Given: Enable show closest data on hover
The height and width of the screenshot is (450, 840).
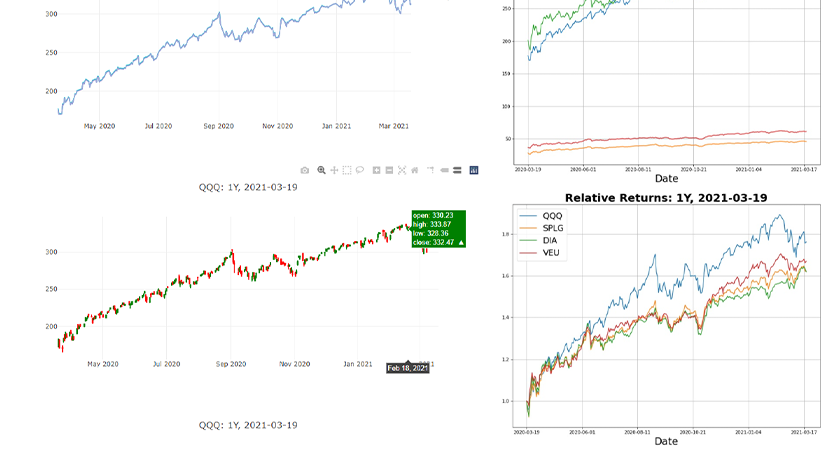Looking at the screenshot, I should (x=444, y=170).
